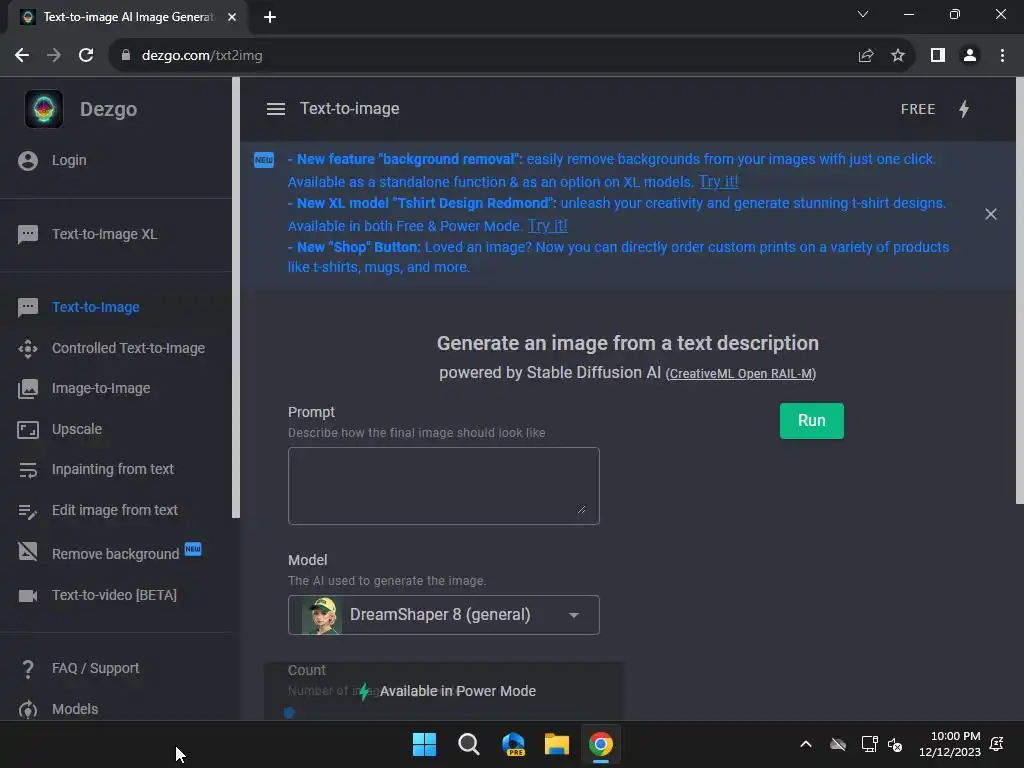The height and width of the screenshot is (768, 1024).
Task: Open File Explorer from taskbar
Action: click(x=557, y=744)
